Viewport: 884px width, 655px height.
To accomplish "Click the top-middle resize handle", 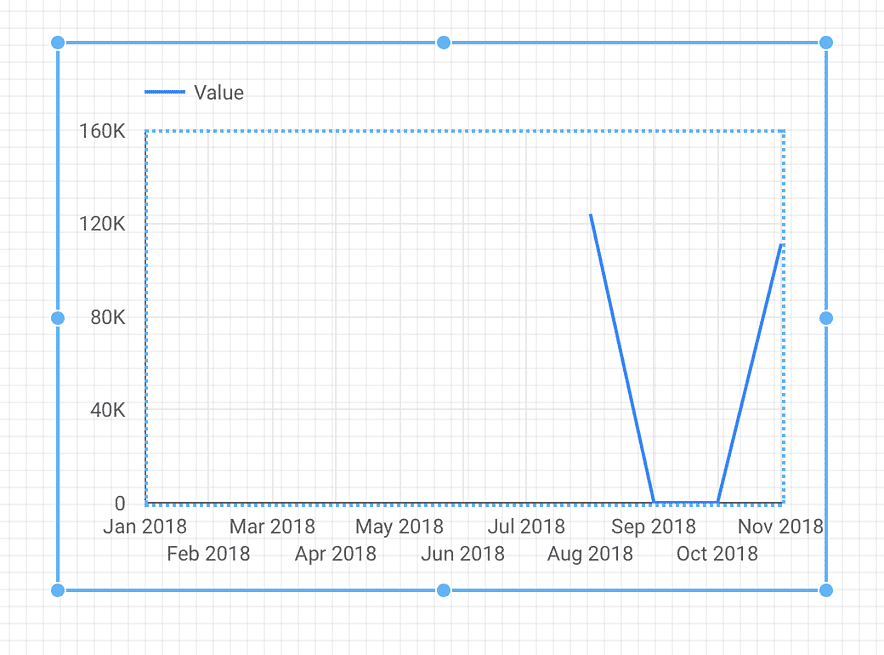I will pos(444,42).
